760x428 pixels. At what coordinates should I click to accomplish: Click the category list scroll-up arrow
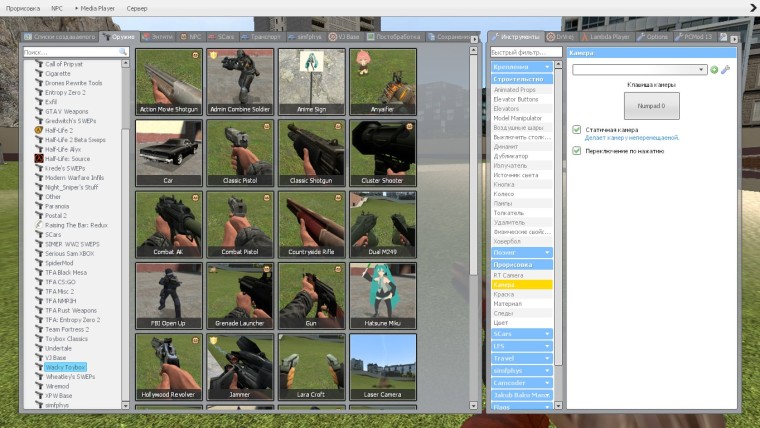(x=126, y=63)
